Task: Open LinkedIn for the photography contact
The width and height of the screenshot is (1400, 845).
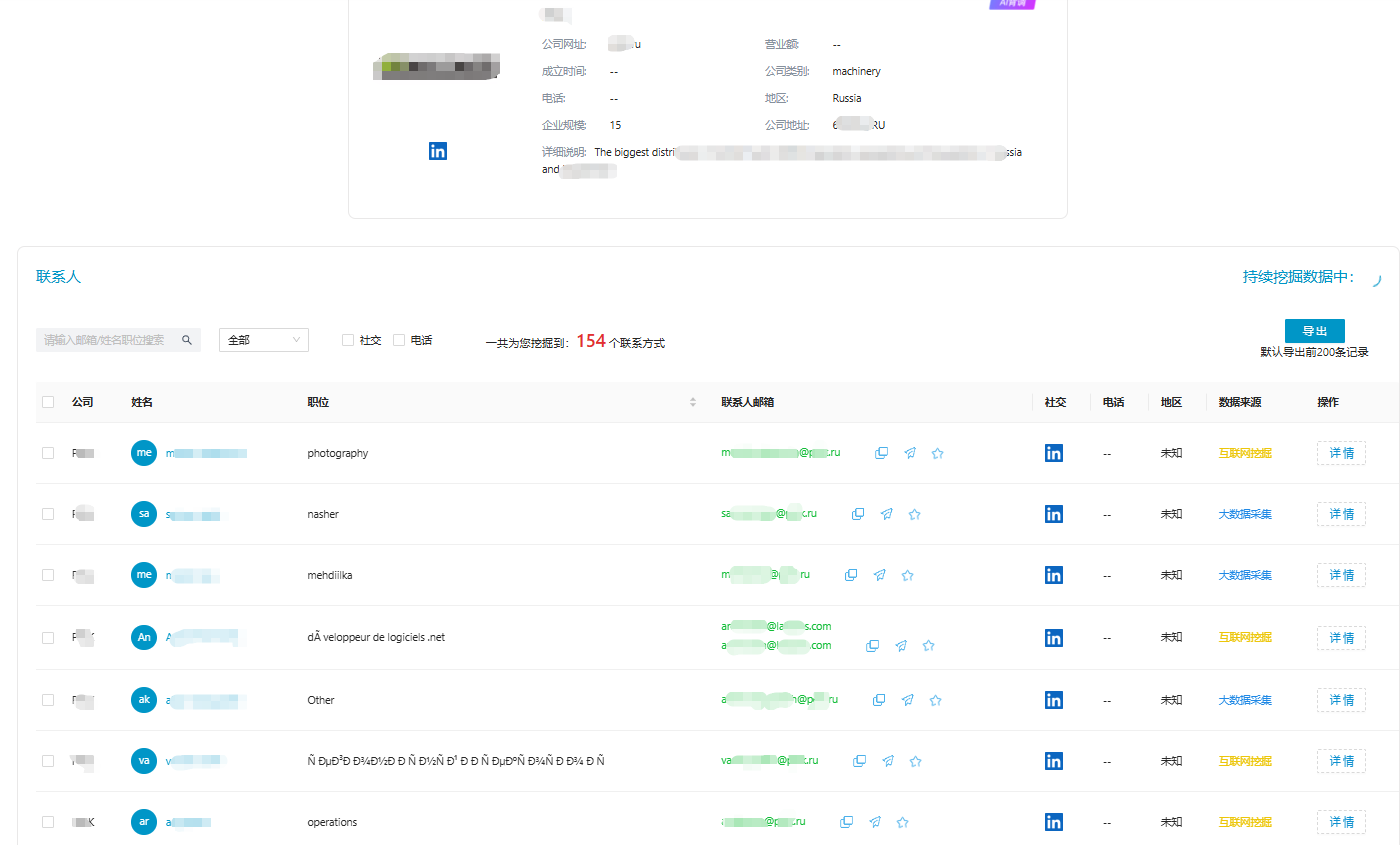Action: pos(1053,453)
